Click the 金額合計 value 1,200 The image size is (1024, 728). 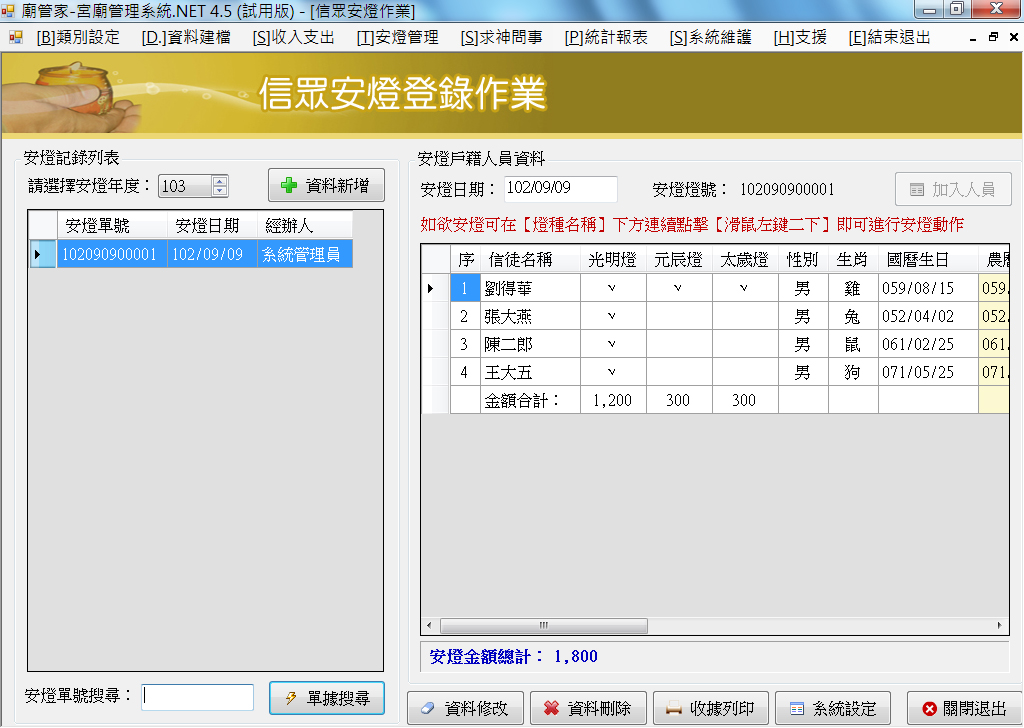coord(613,400)
